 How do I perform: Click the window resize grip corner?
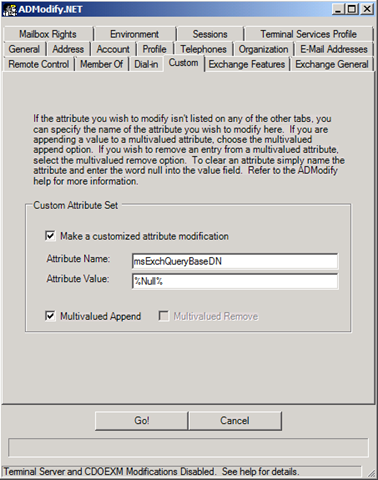[371, 473]
